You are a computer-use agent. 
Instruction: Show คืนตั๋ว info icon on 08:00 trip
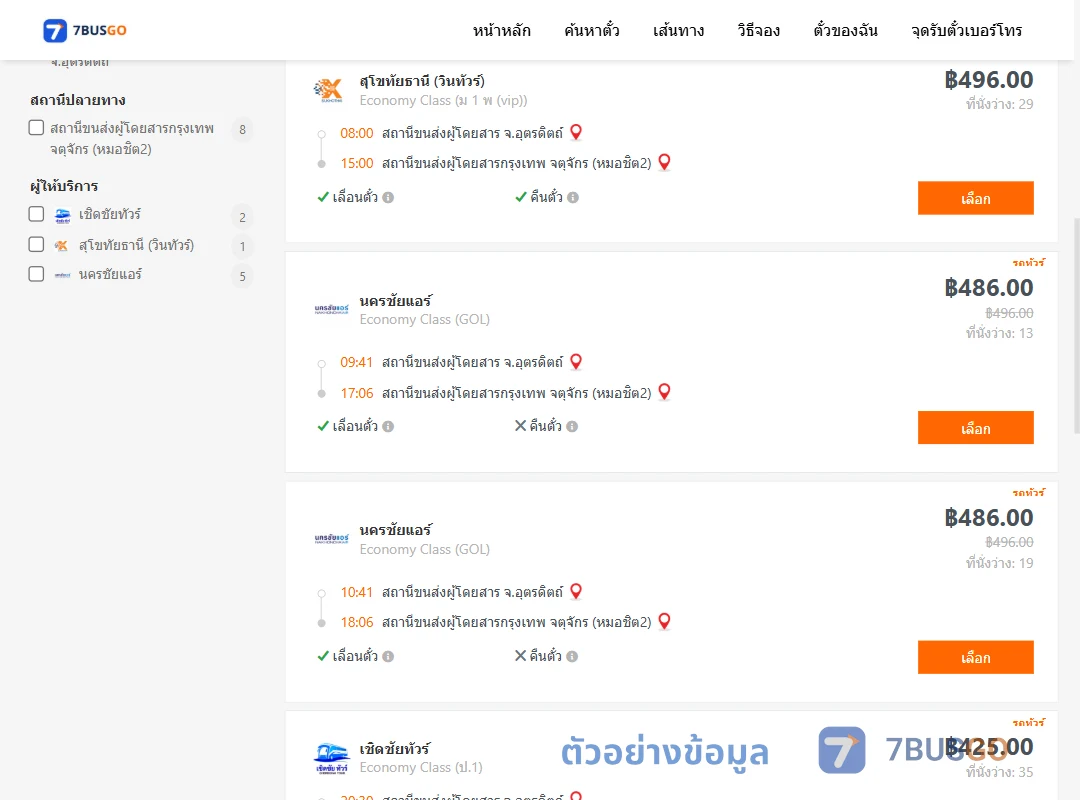[x=573, y=198]
